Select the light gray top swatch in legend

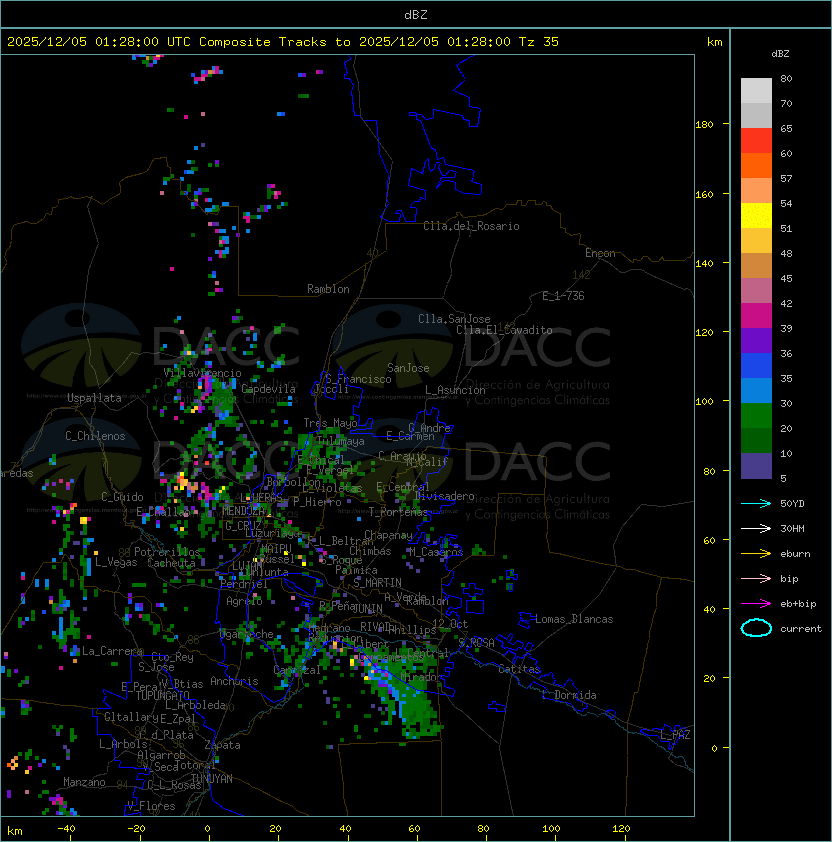pyautogui.click(x=756, y=91)
